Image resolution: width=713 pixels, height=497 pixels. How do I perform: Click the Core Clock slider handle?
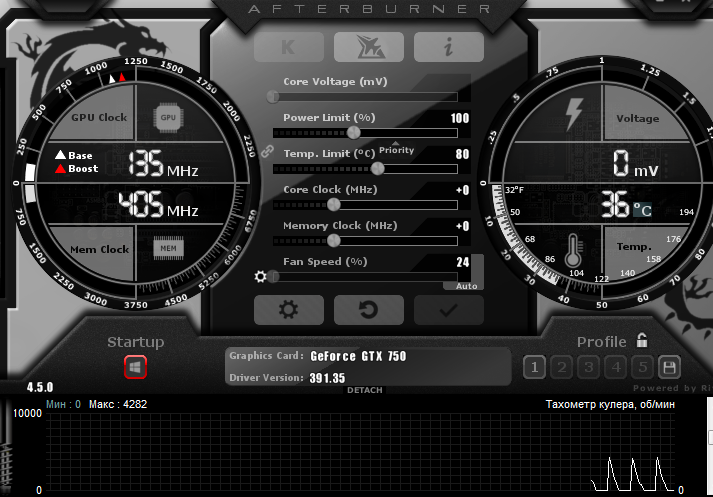(334, 204)
